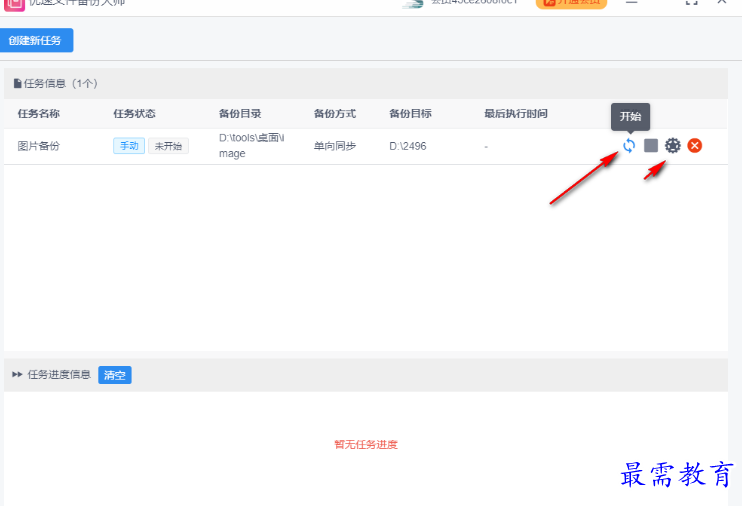The image size is (742, 506).
Task: Click the orange VIP upgrade button
Action: [571, 3]
